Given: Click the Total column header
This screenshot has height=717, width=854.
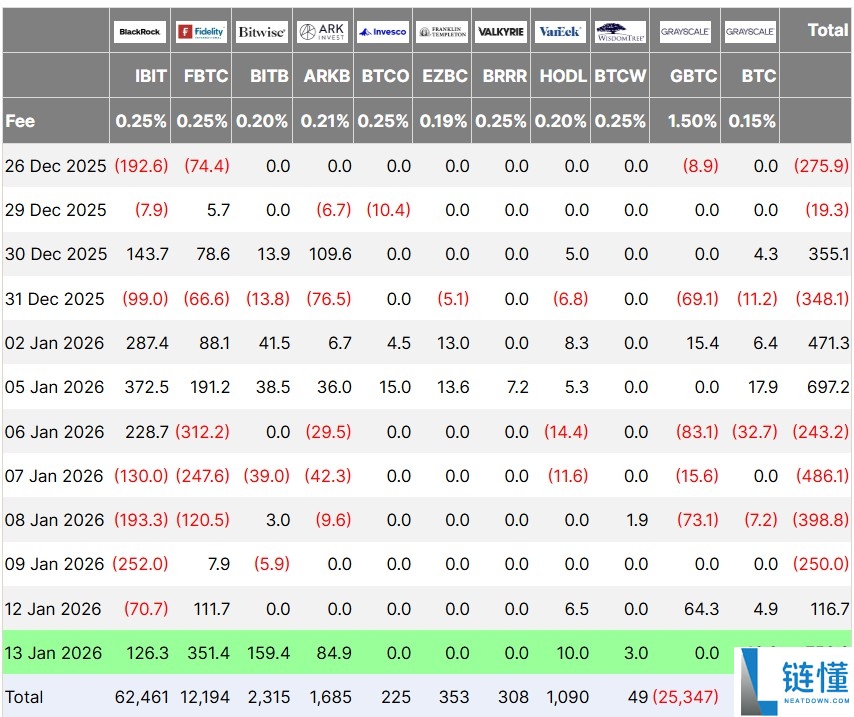Looking at the screenshot, I should 828,30.
